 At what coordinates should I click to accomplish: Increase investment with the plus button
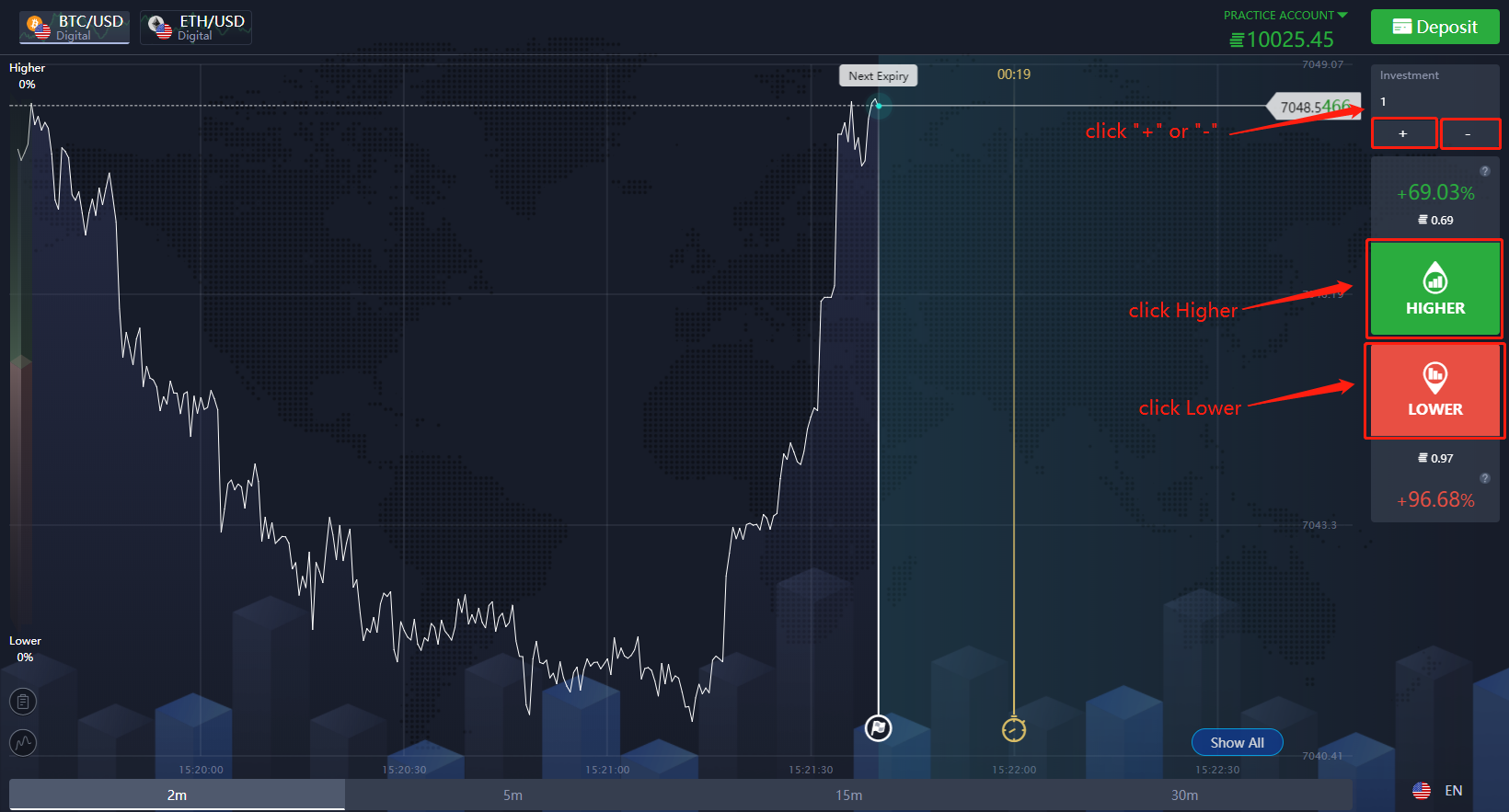tap(1403, 134)
